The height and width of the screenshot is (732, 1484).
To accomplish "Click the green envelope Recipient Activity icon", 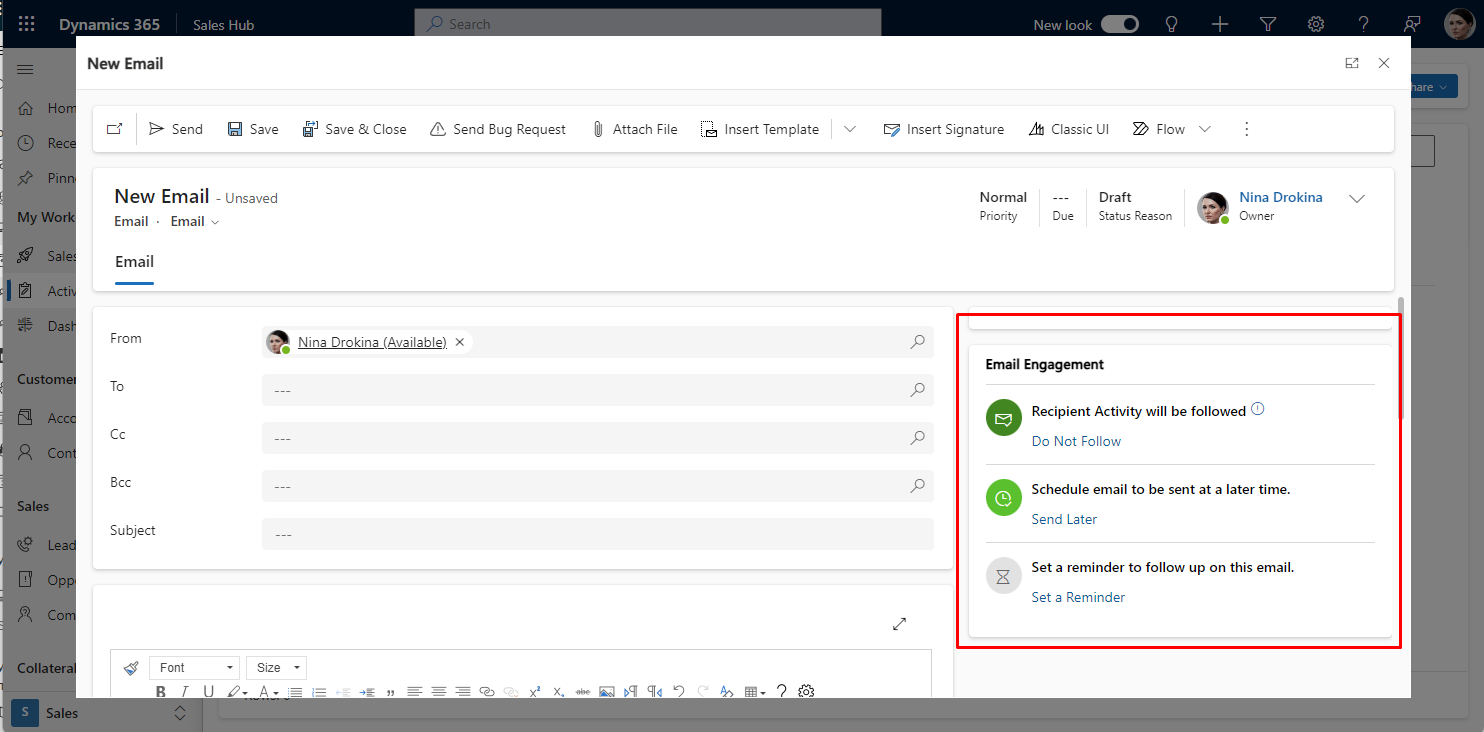I will tap(1004, 418).
